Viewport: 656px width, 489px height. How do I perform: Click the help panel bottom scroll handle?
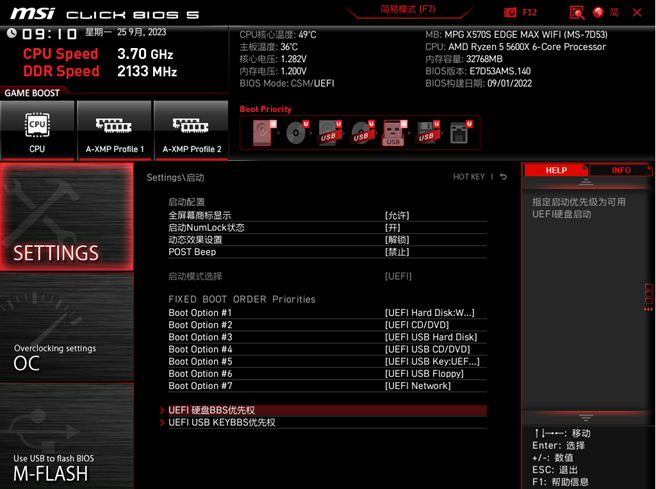(x=586, y=417)
